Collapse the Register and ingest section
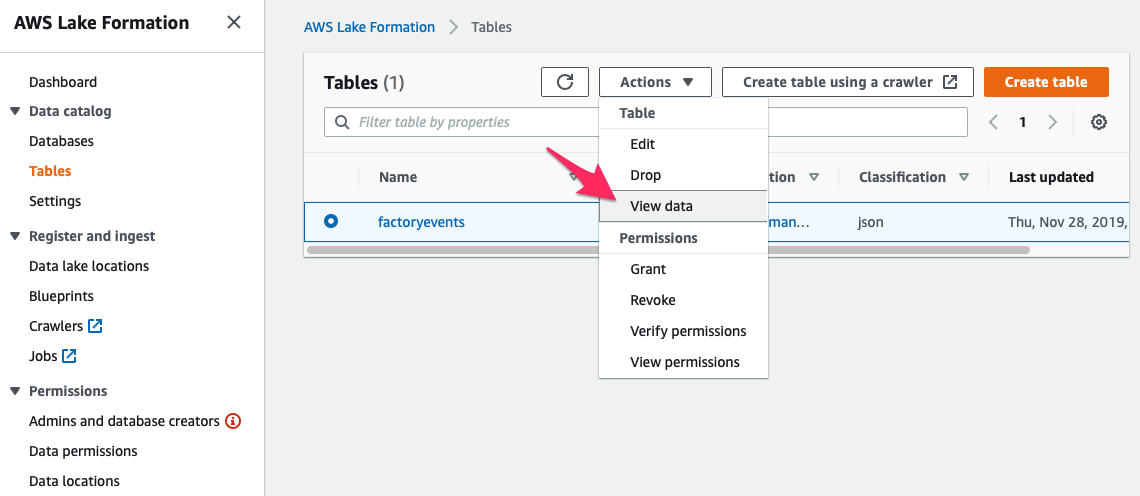 (x=15, y=236)
